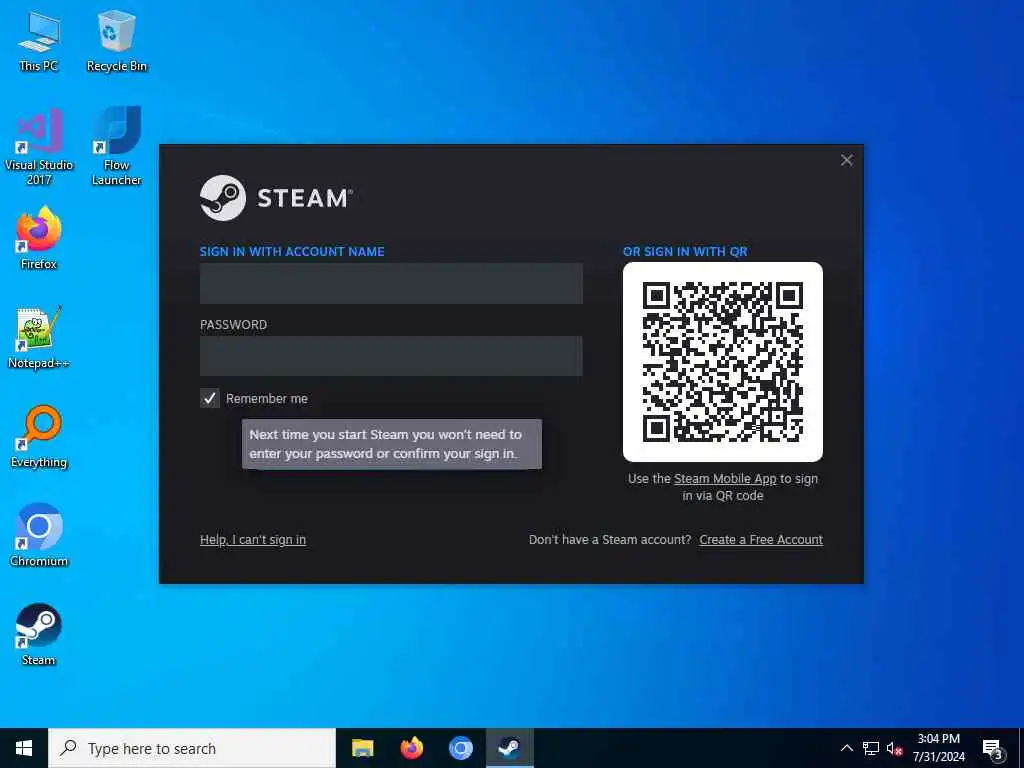Open Chromium from the taskbar

tap(460, 748)
